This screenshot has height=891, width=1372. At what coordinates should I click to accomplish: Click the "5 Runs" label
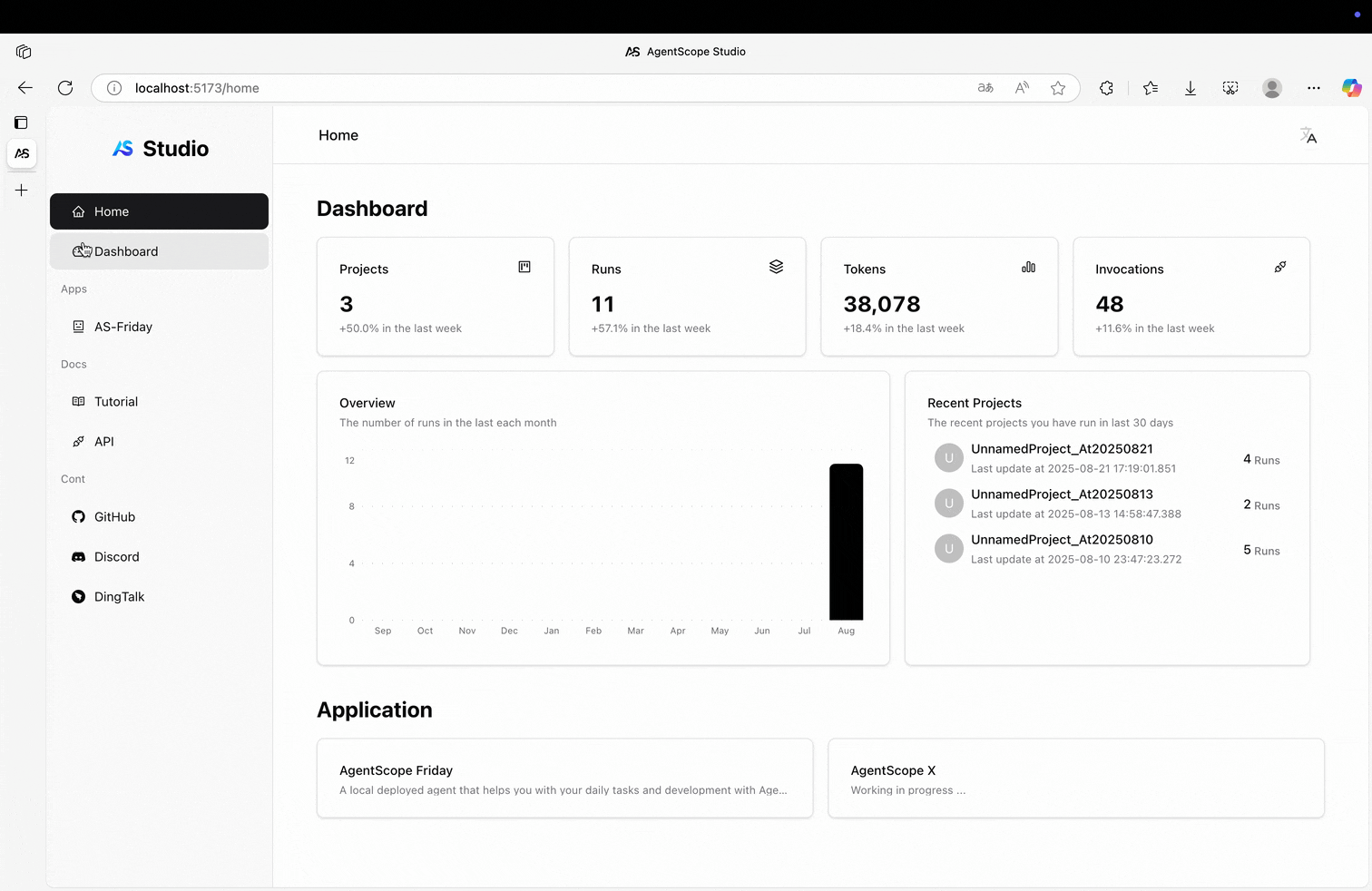point(1261,551)
